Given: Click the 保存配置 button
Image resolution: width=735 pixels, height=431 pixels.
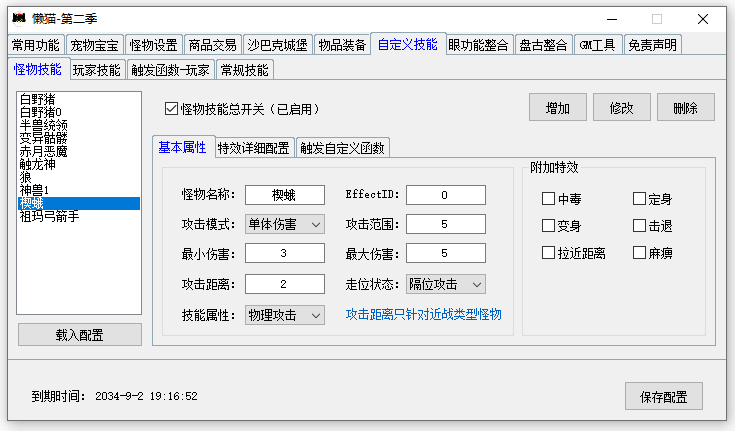Looking at the screenshot, I should coord(663,397).
